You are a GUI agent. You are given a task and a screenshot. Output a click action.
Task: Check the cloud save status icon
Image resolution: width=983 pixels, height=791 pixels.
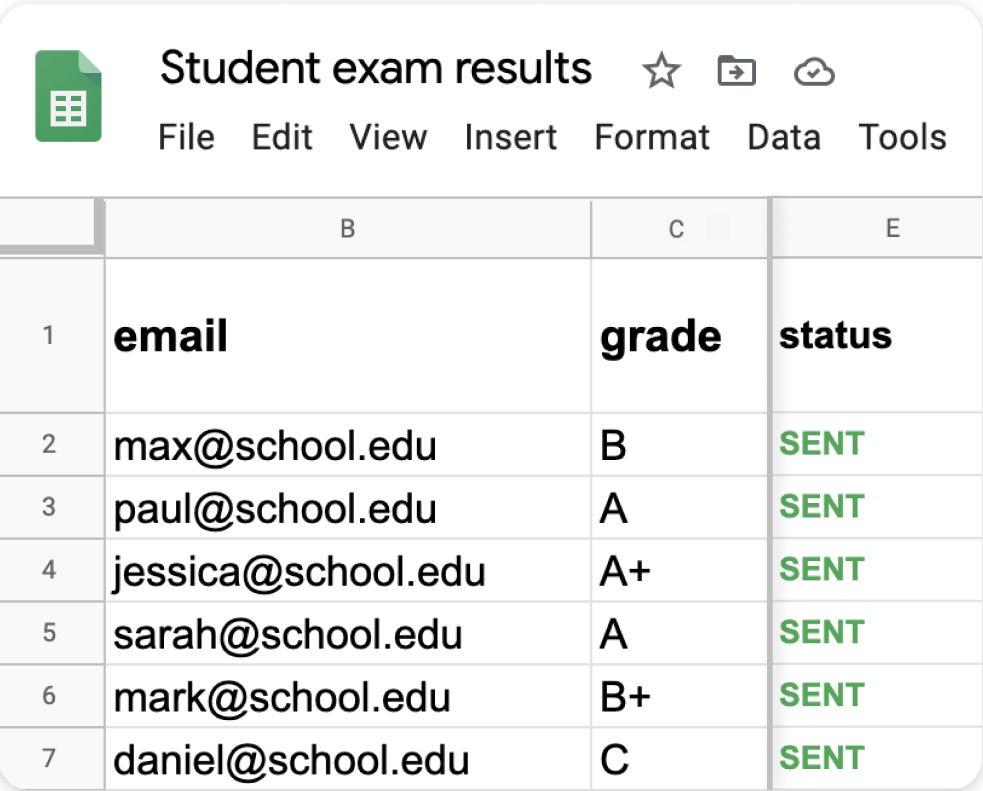pyautogui.click(x=813, y=71)
